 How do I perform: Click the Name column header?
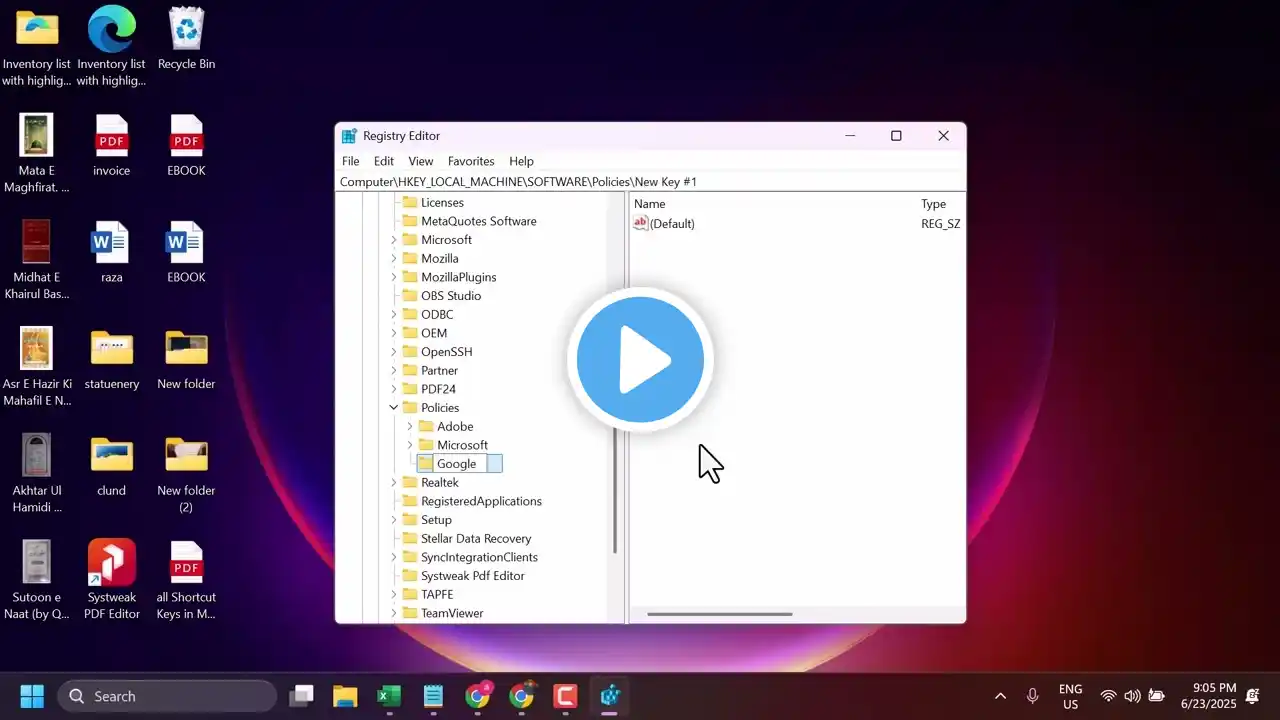click(x=650, y=204)
